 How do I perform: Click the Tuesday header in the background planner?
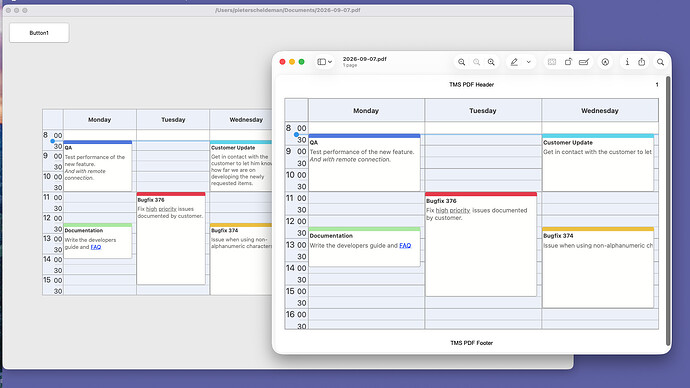coord(173,120)
